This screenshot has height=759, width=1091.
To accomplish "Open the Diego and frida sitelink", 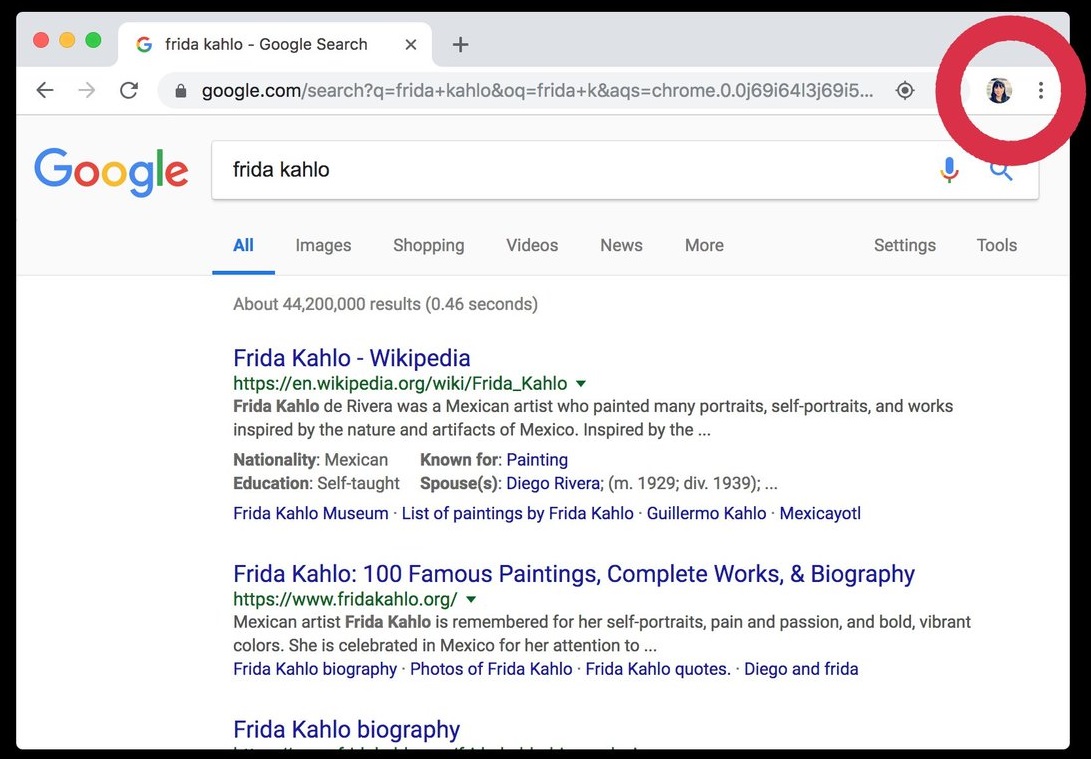I will pyautogui.click(x=801, y=669).
